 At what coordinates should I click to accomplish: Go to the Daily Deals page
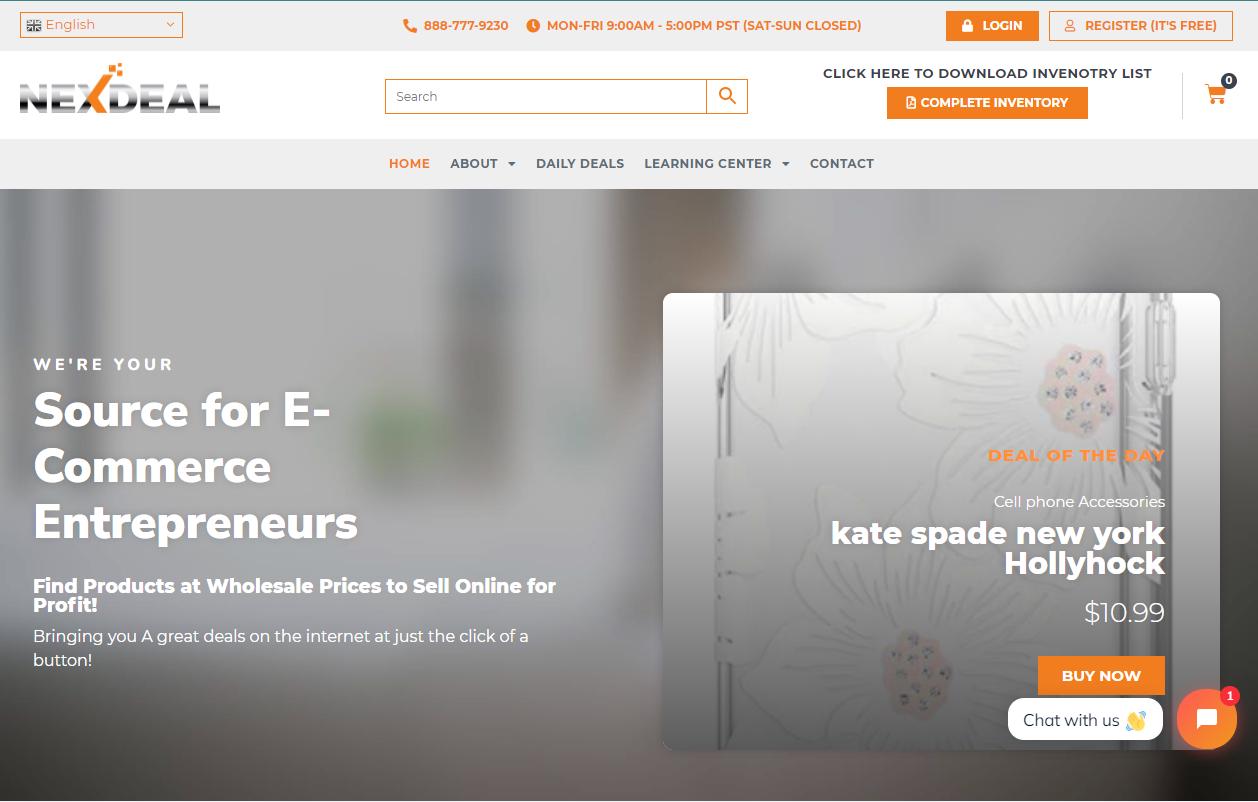(x=580, y=164)
